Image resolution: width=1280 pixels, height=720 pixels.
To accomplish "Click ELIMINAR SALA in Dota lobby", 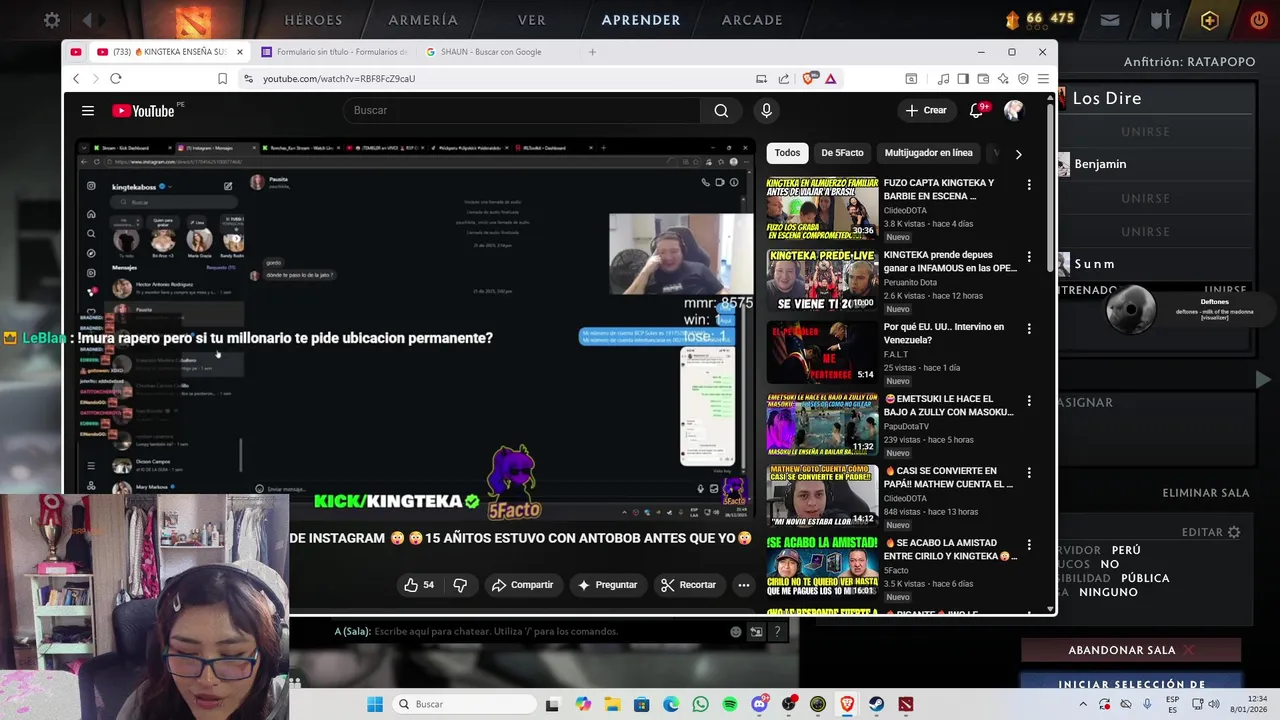I will pos(1206,493).
